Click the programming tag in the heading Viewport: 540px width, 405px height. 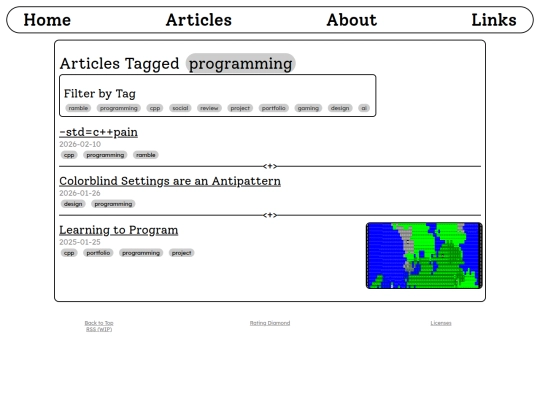(241, 63)
